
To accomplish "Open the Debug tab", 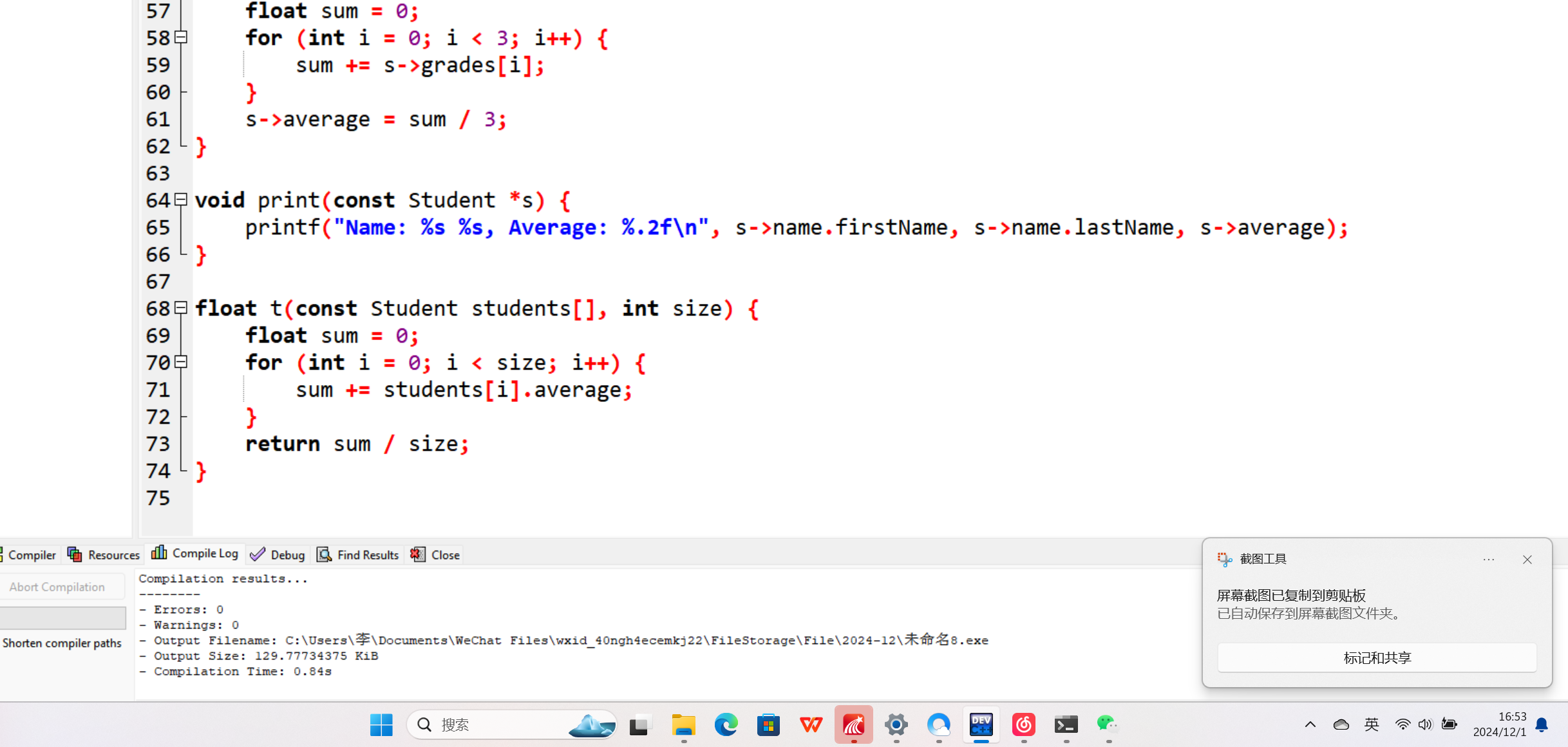I will tap(278, 554).
